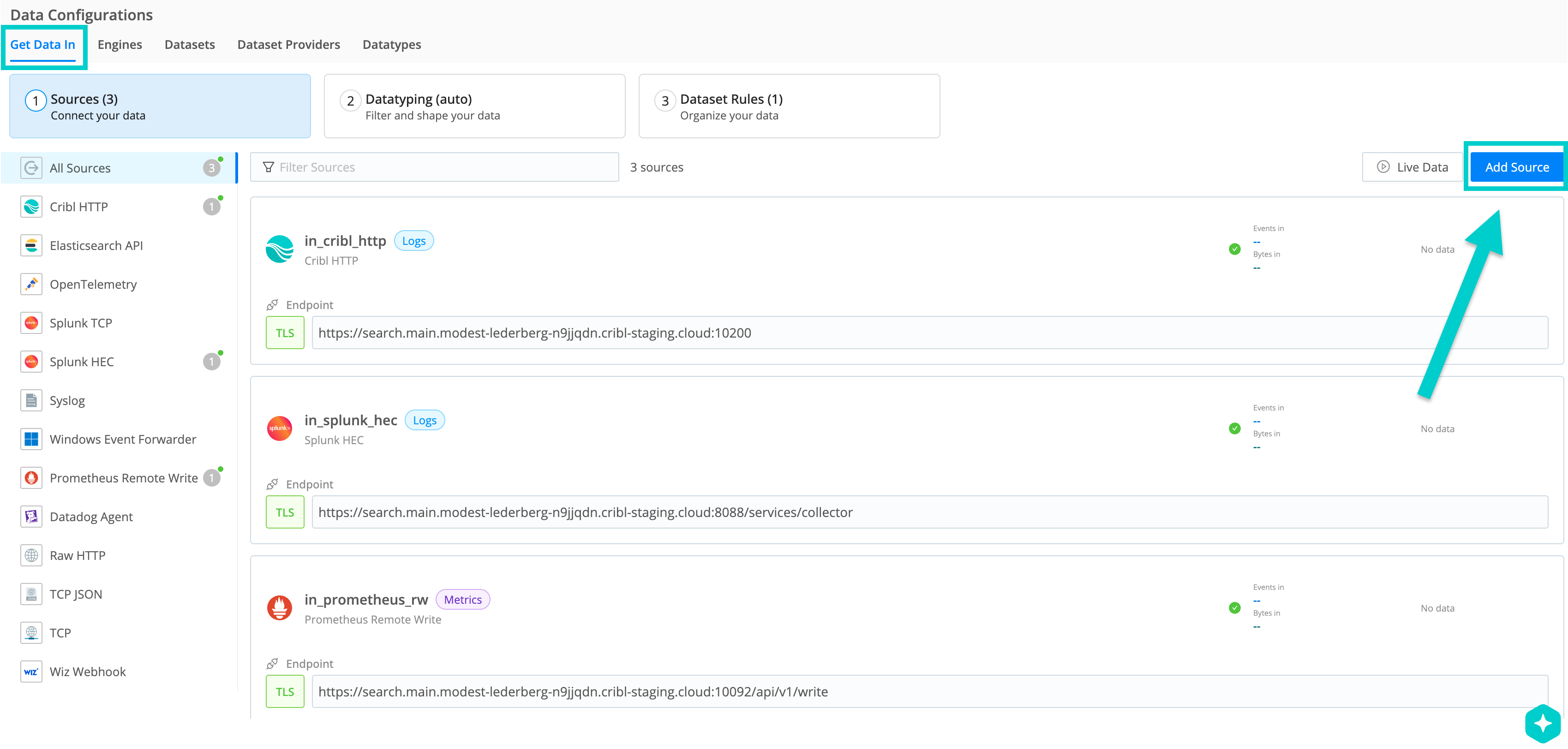Select the in_splunk_hec endpoint URL field
This screenshot has width=1568, height=749.
[930, 512]
